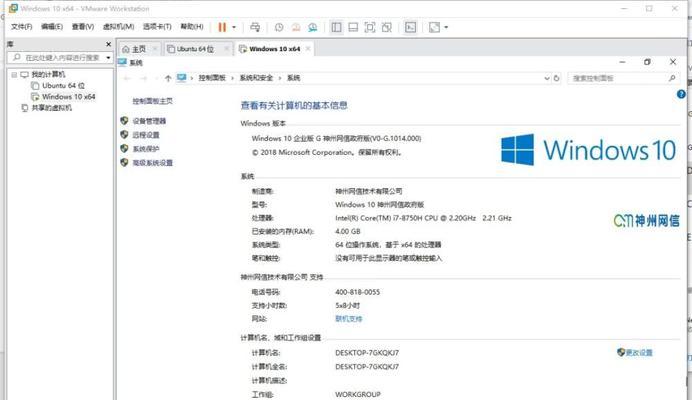Open the snapshot manager
The width and height of the screenshot is (692, 400).
(312, 27)
